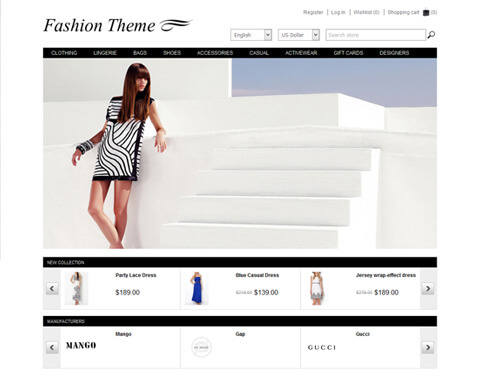Click New Collection next arrow
Viewport: 480px width, 374px height.
tap(428, 288)
